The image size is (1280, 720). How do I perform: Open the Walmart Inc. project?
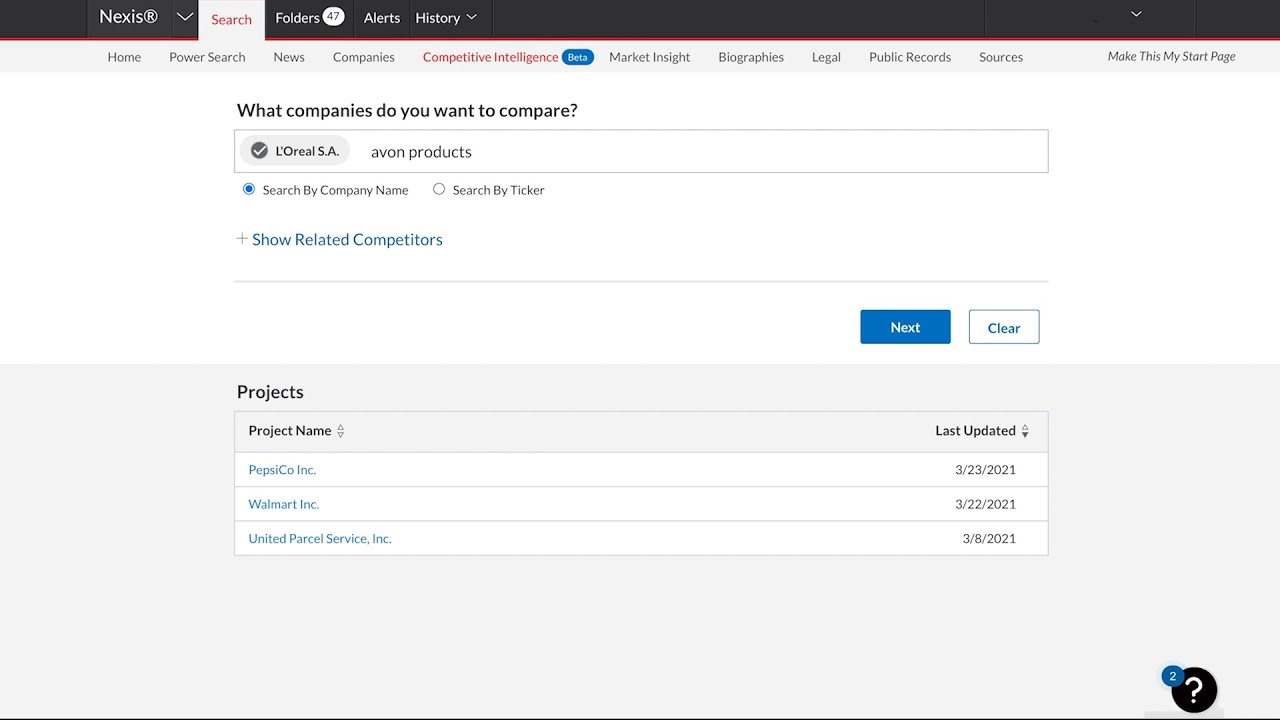[x=284, y=504]
